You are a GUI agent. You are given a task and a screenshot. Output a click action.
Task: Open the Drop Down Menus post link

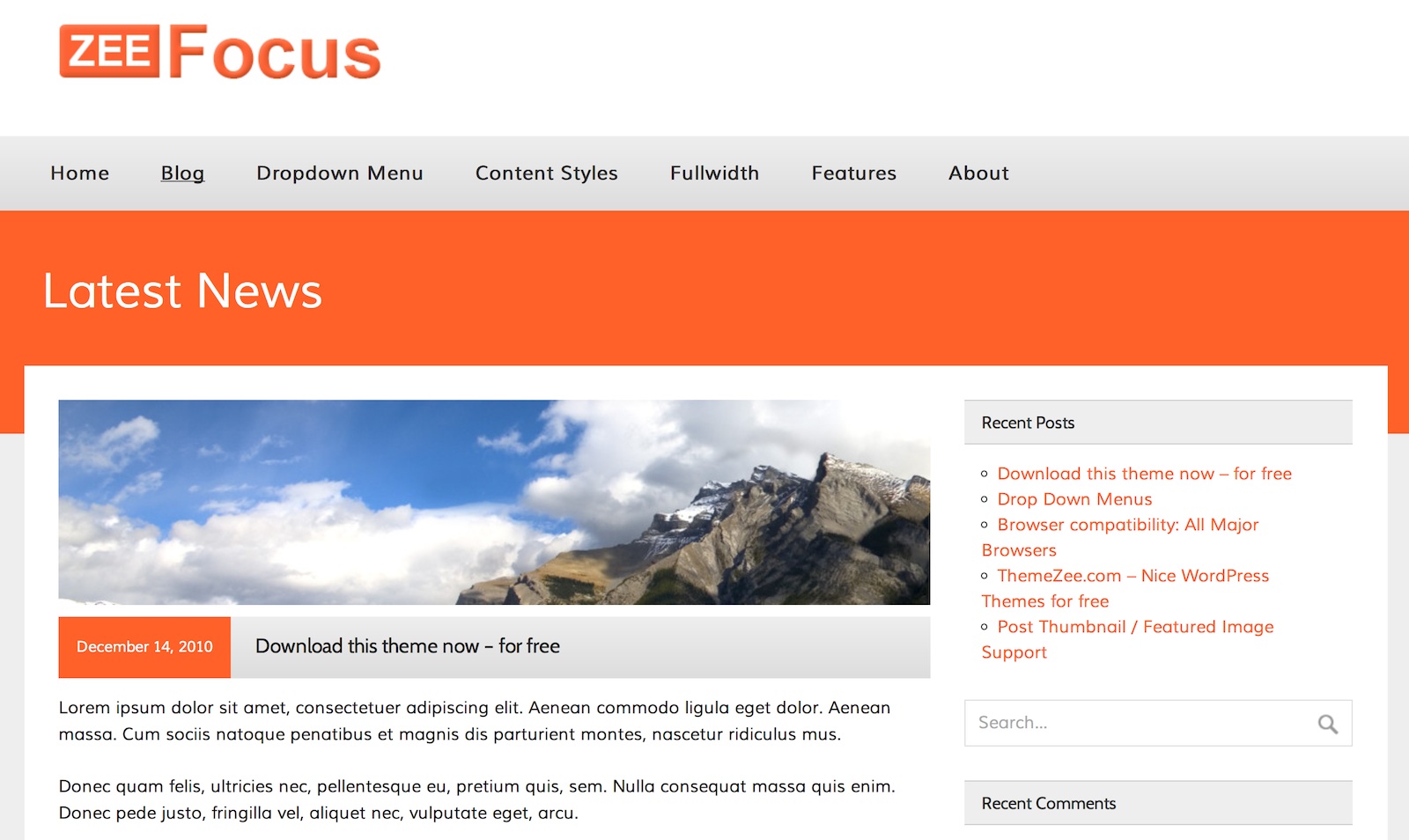tap(1074, 499)
